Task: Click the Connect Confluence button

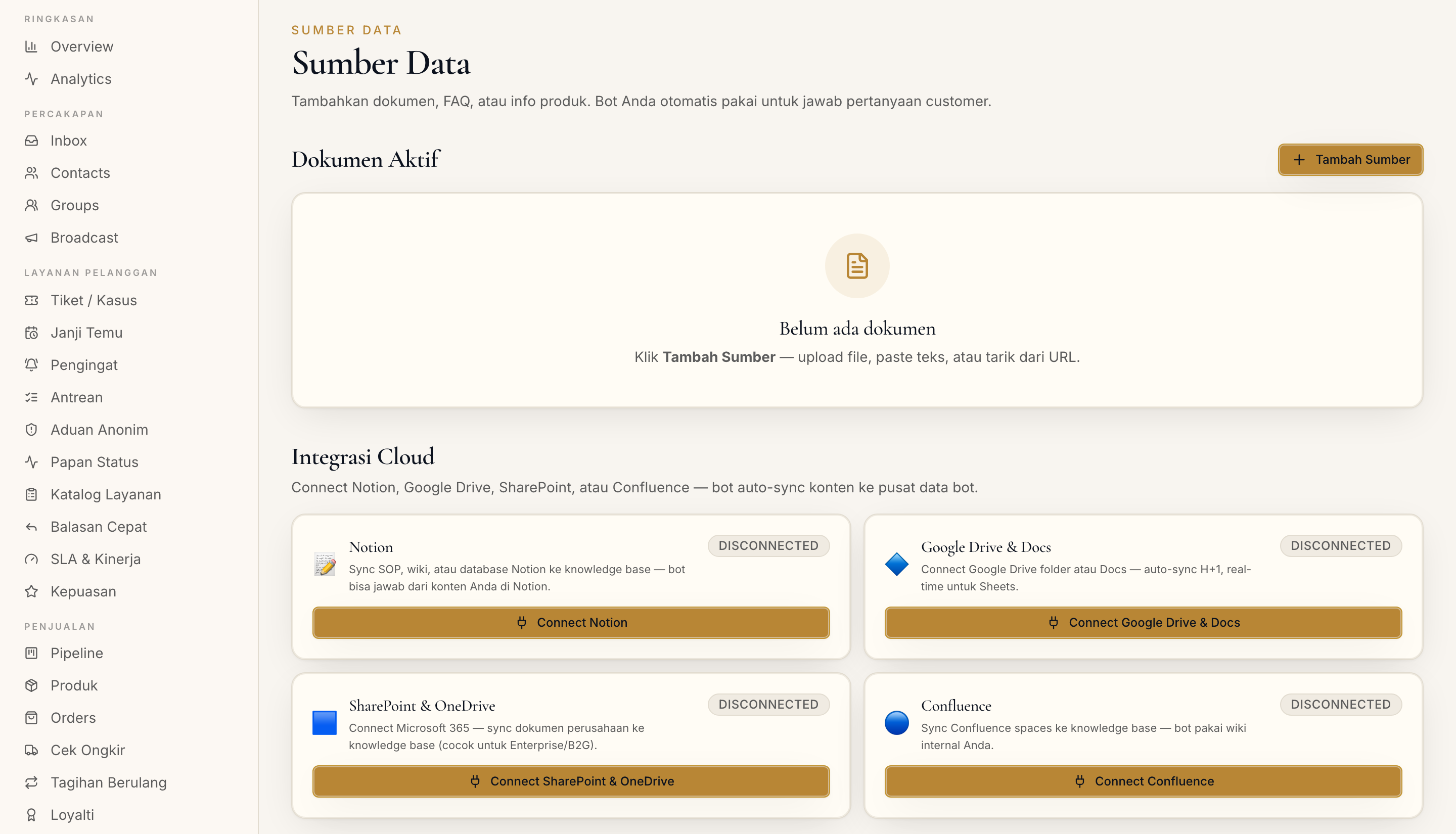Action: coord(1143,781)
